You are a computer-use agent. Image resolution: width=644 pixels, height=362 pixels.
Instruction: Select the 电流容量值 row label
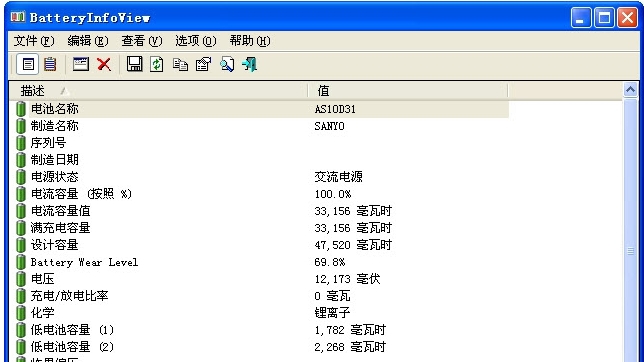(x=60, y=211)
